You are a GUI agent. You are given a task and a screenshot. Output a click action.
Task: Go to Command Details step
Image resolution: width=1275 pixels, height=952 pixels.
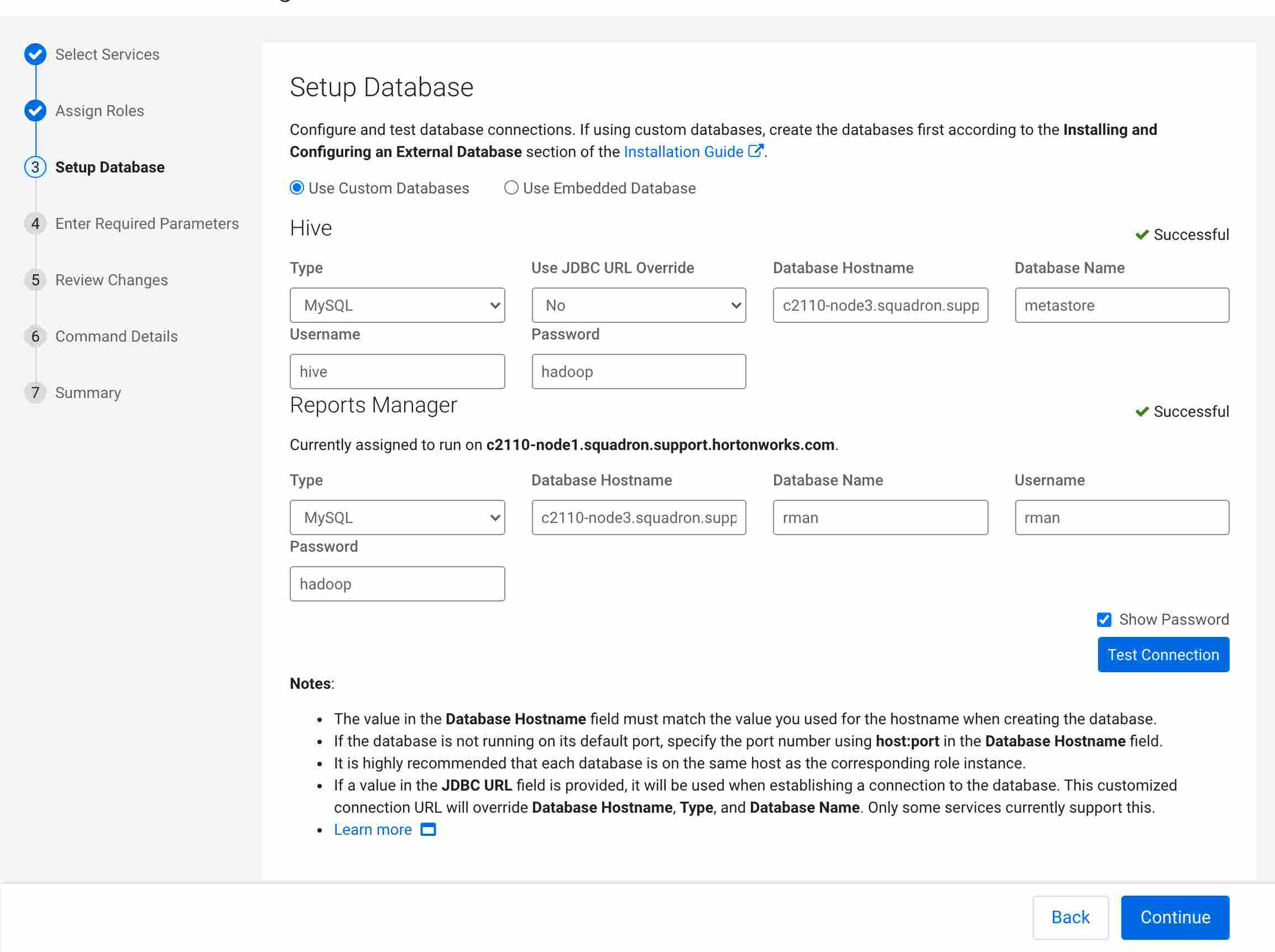[x=116, y=337]
